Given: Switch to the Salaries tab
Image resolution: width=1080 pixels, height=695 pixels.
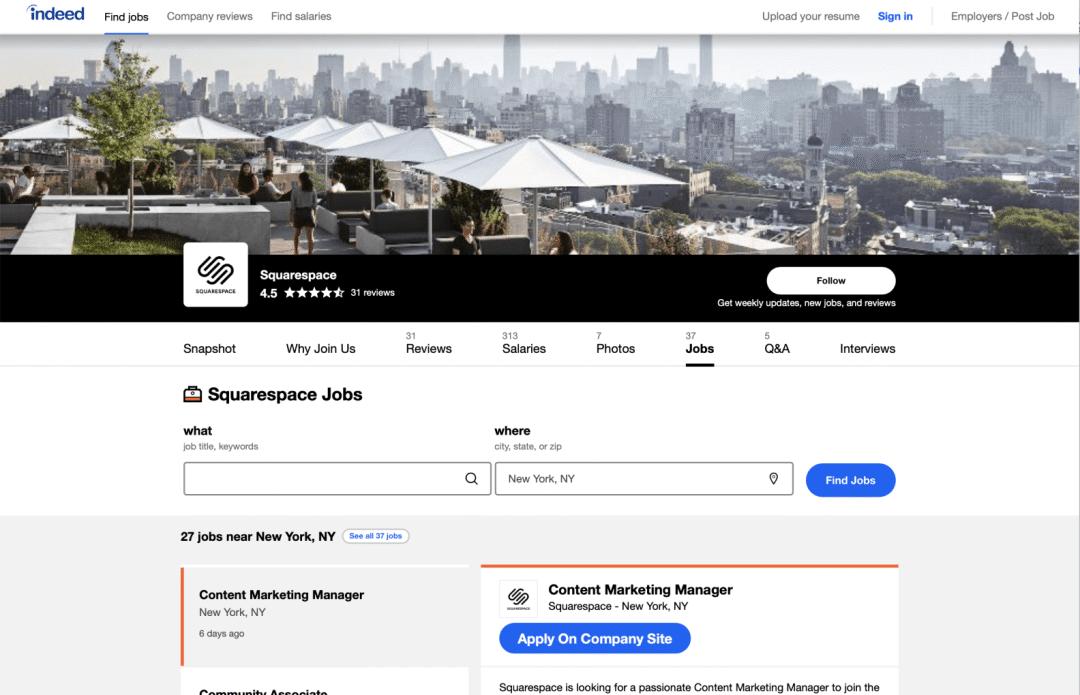Looking at the screenshot, I should 524,348.
